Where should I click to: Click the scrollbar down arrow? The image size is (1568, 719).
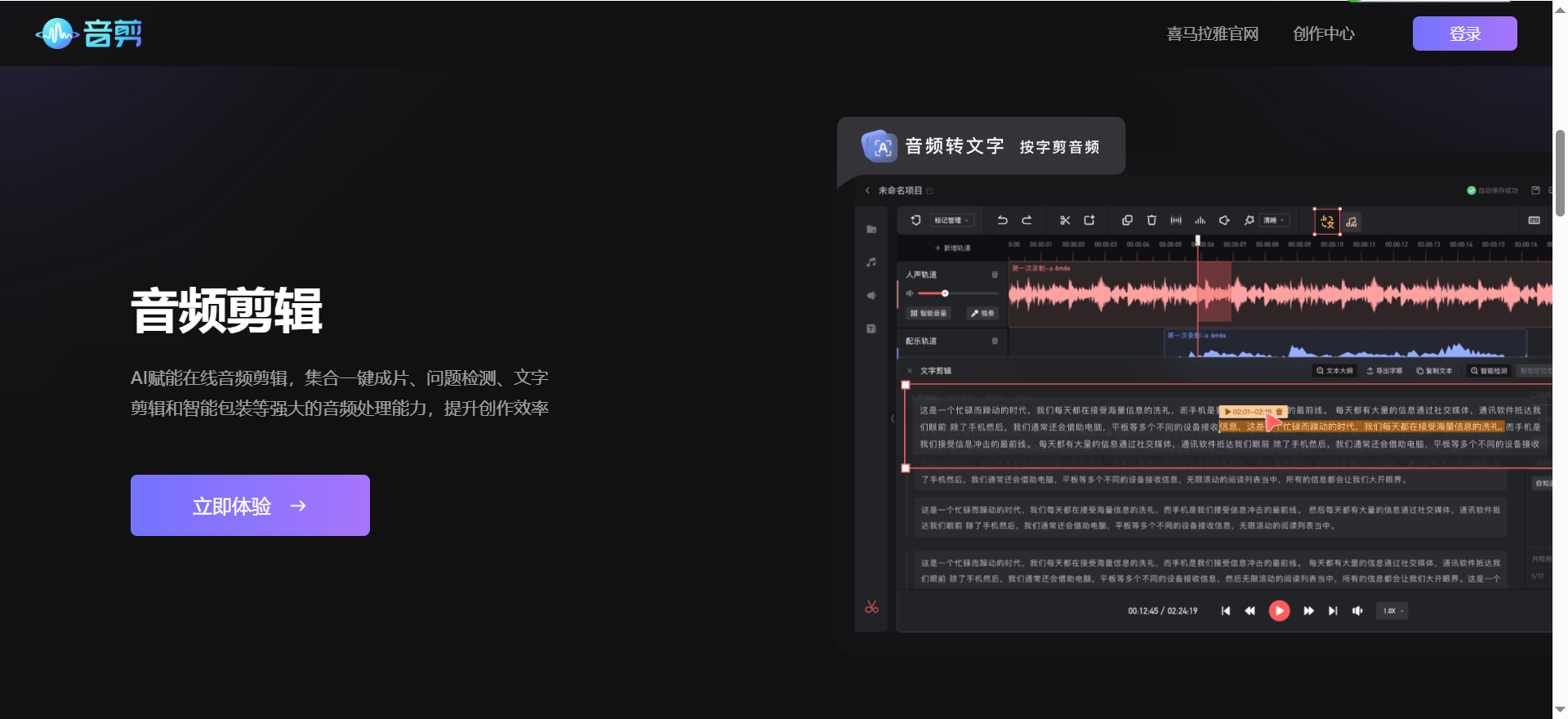click(x=1560, y=711)
